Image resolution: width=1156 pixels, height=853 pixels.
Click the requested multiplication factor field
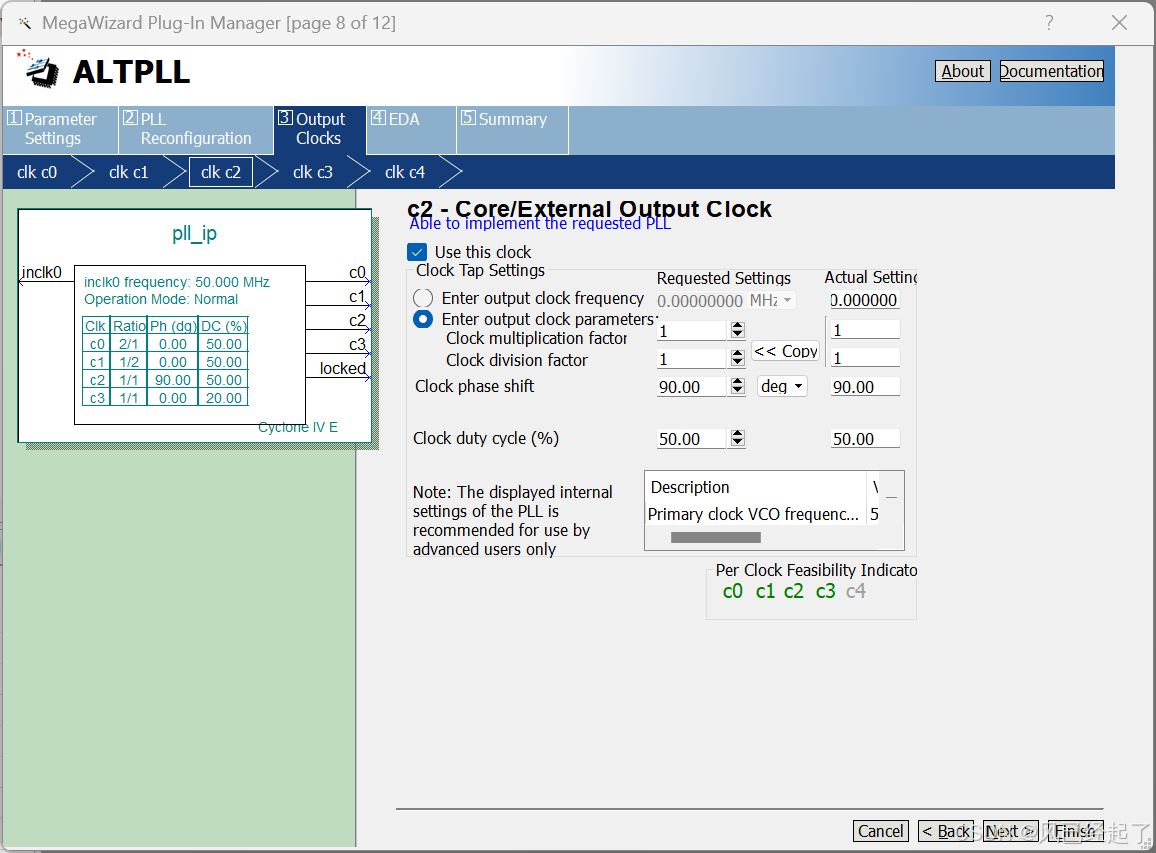692,330
